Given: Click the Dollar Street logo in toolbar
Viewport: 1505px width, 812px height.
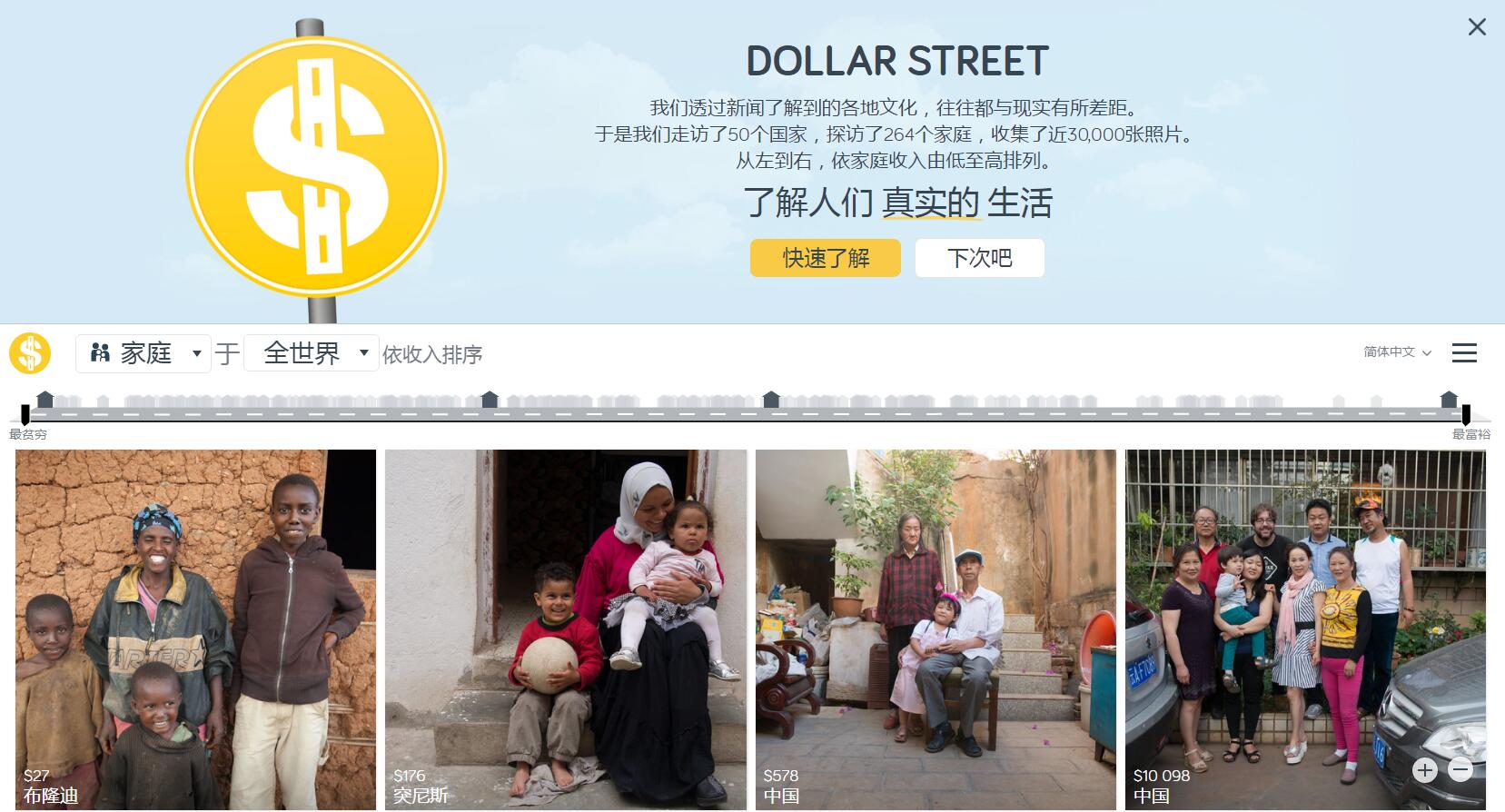Looking at the screenshot, I should pos(30,353).
